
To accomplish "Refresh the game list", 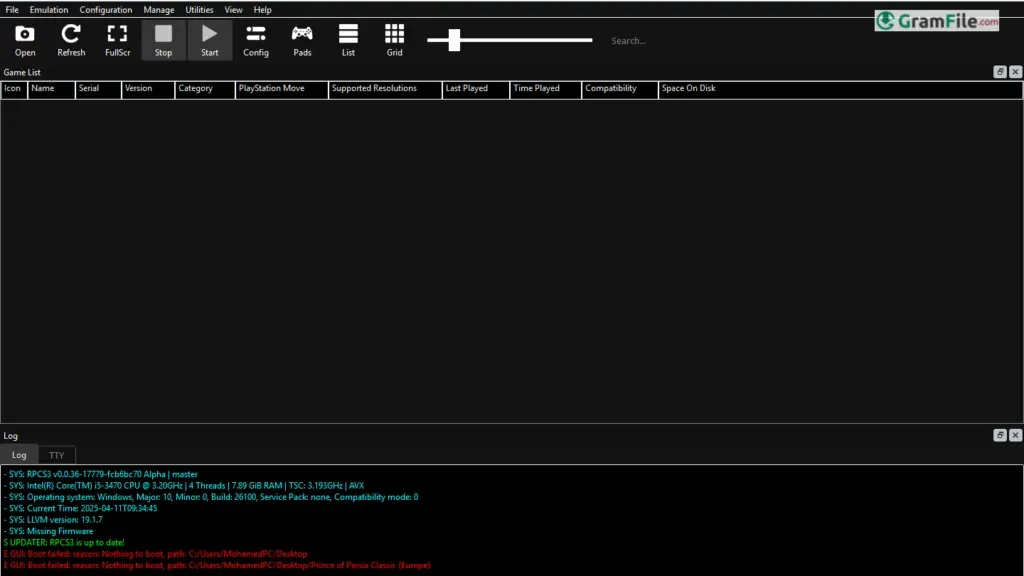I will tap(71, 40).
